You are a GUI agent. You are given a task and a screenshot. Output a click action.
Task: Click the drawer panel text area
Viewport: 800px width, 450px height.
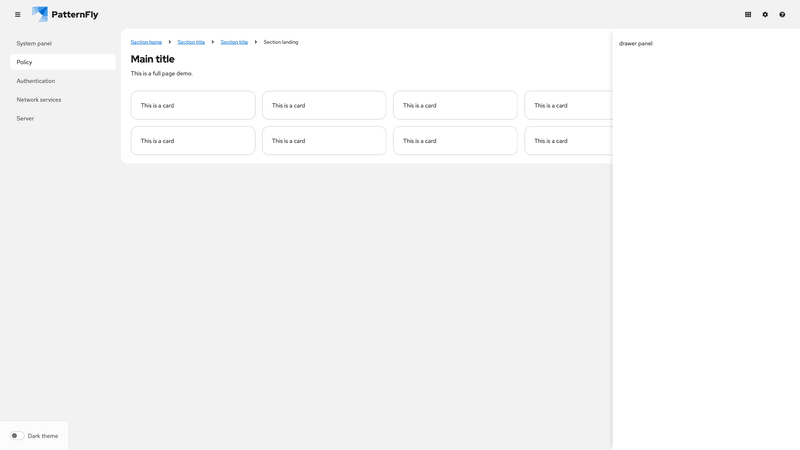[x=636, y=44]
